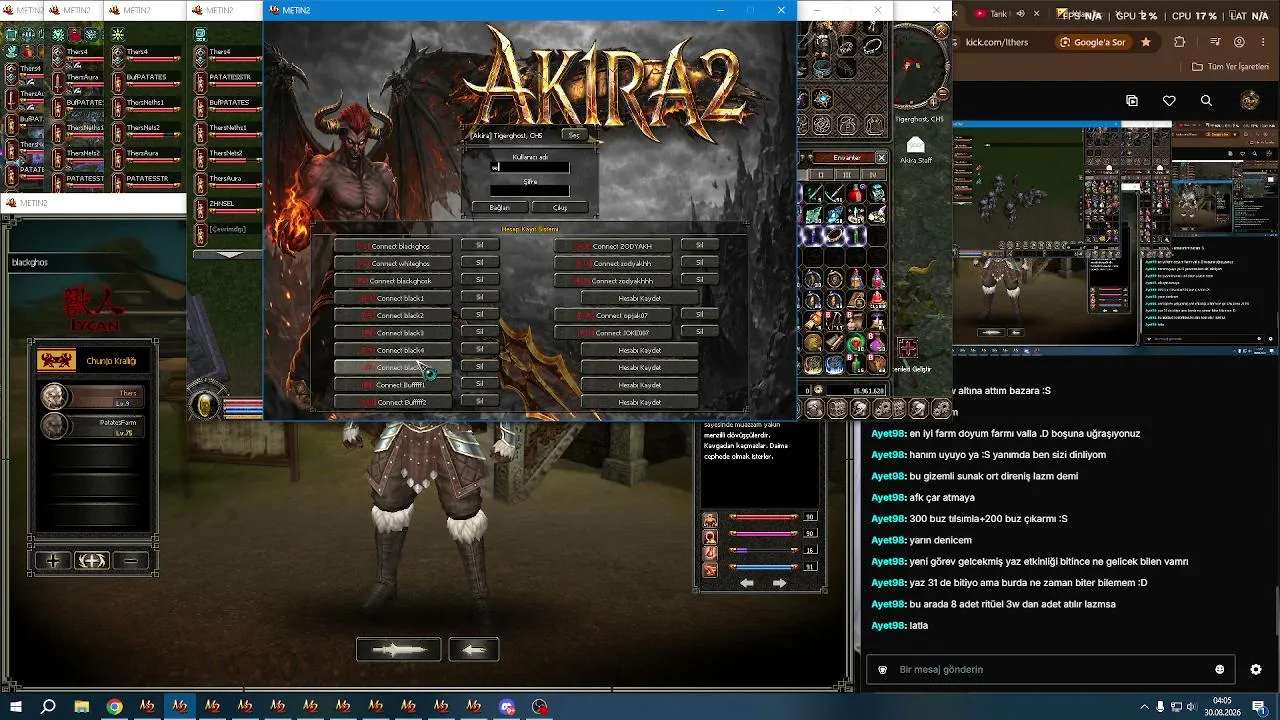Click Akira Staff envelope icon

[915, 145]
